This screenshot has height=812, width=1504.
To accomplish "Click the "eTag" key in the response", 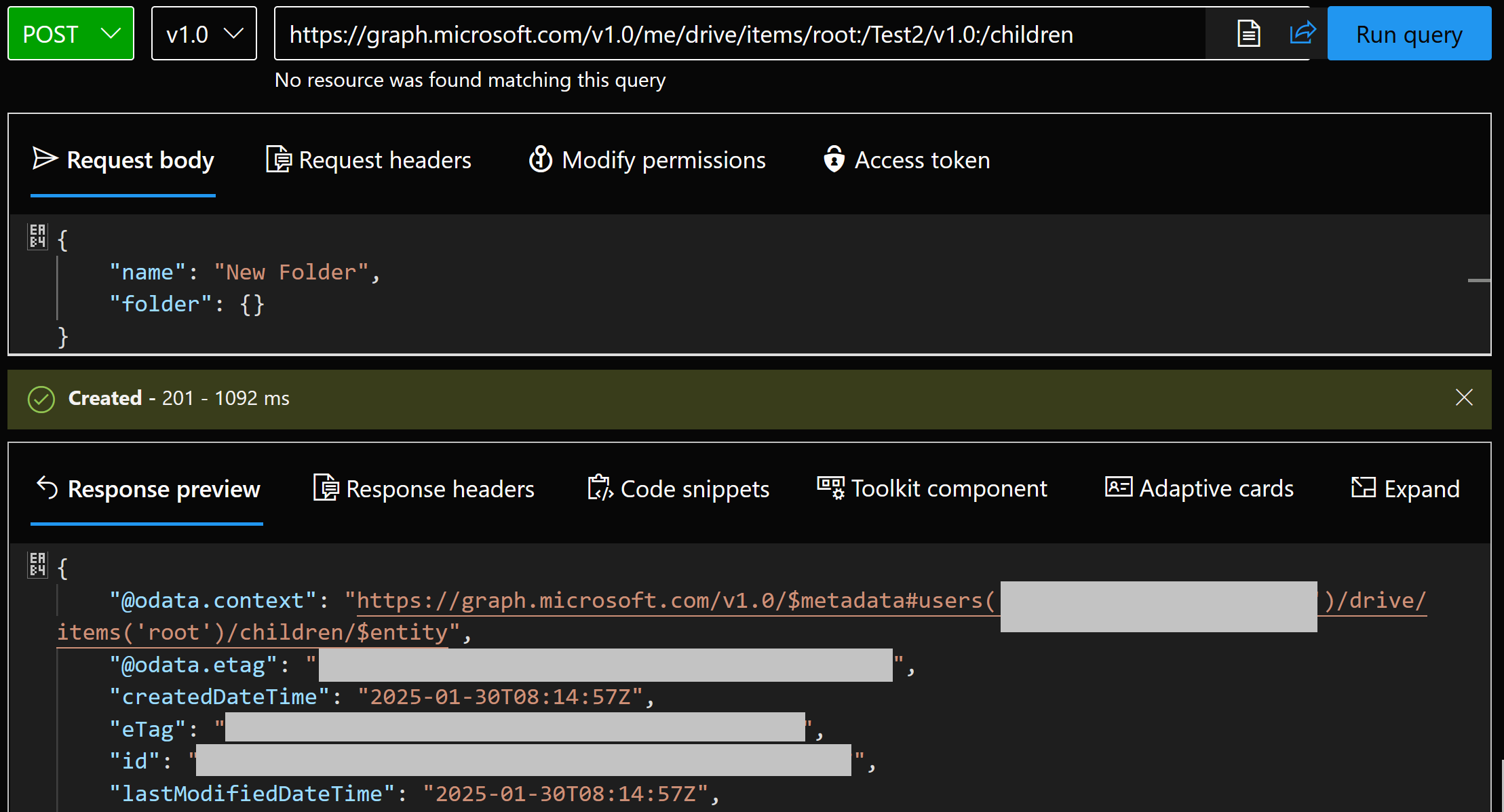I will [x=148, y=729].
